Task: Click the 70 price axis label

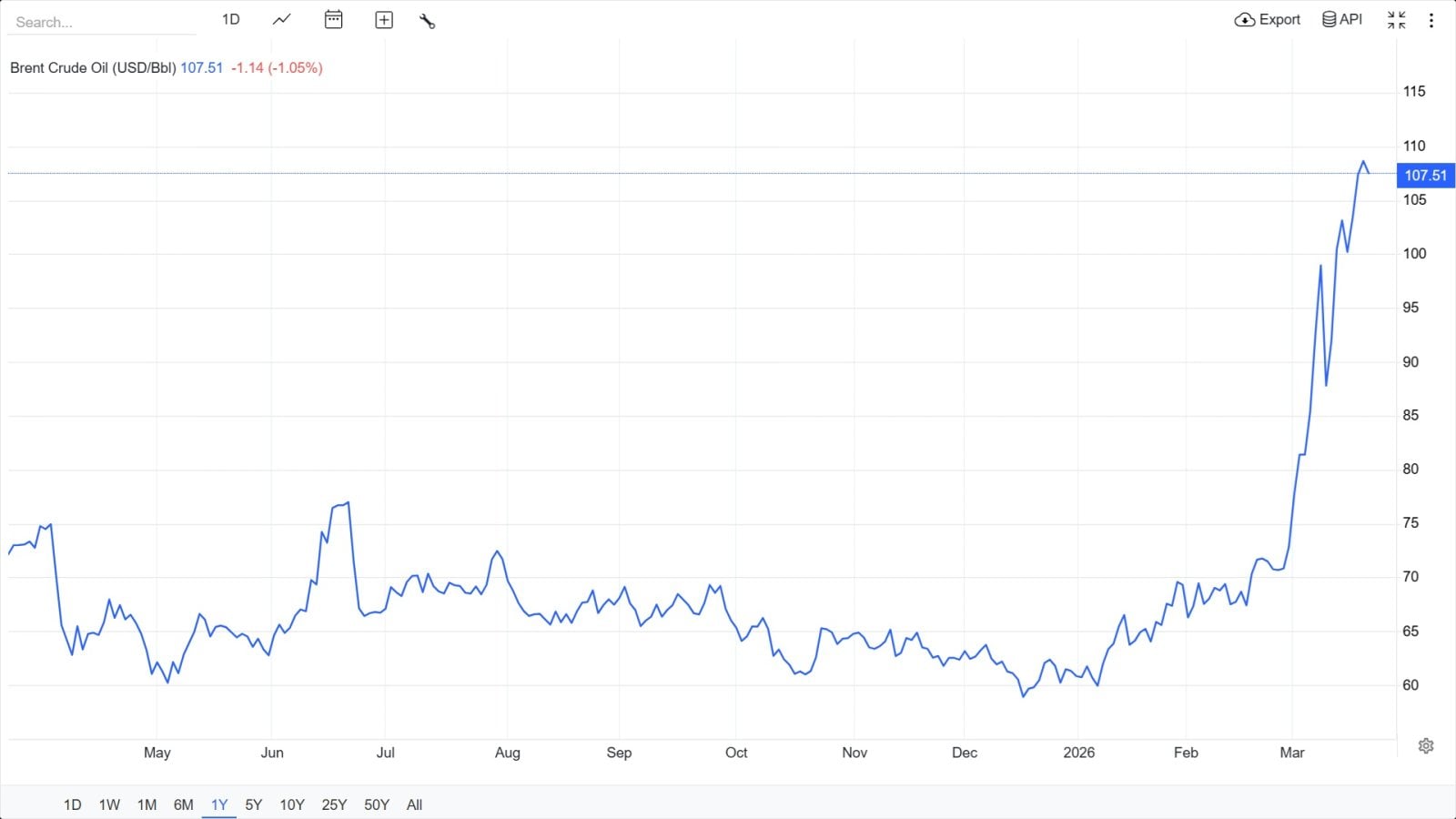Action: tap(1410, 576)
